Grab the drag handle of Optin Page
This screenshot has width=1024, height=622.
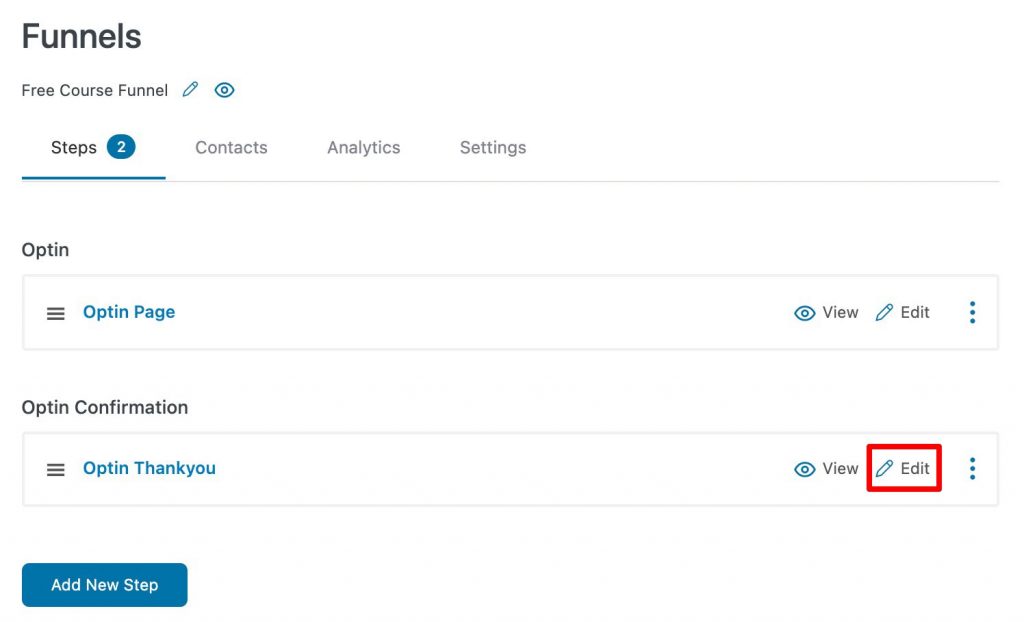pyautogui.click(x=56, y=314)
